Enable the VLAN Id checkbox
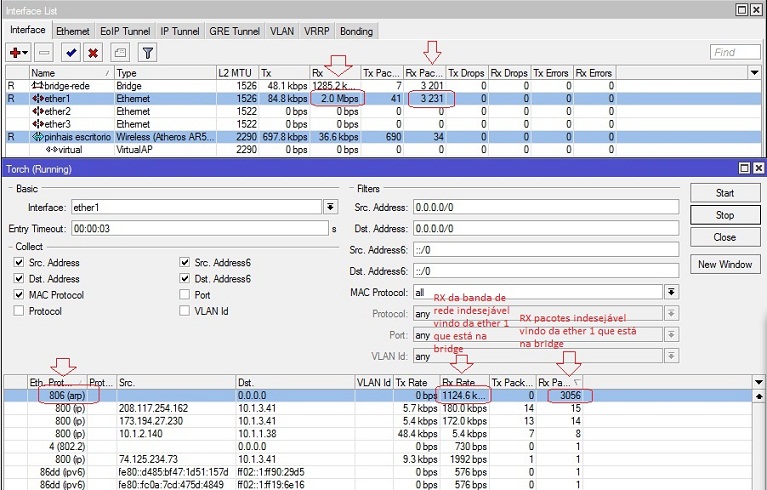The height and width of the screenshot is (490, 767). coord(185,311)
